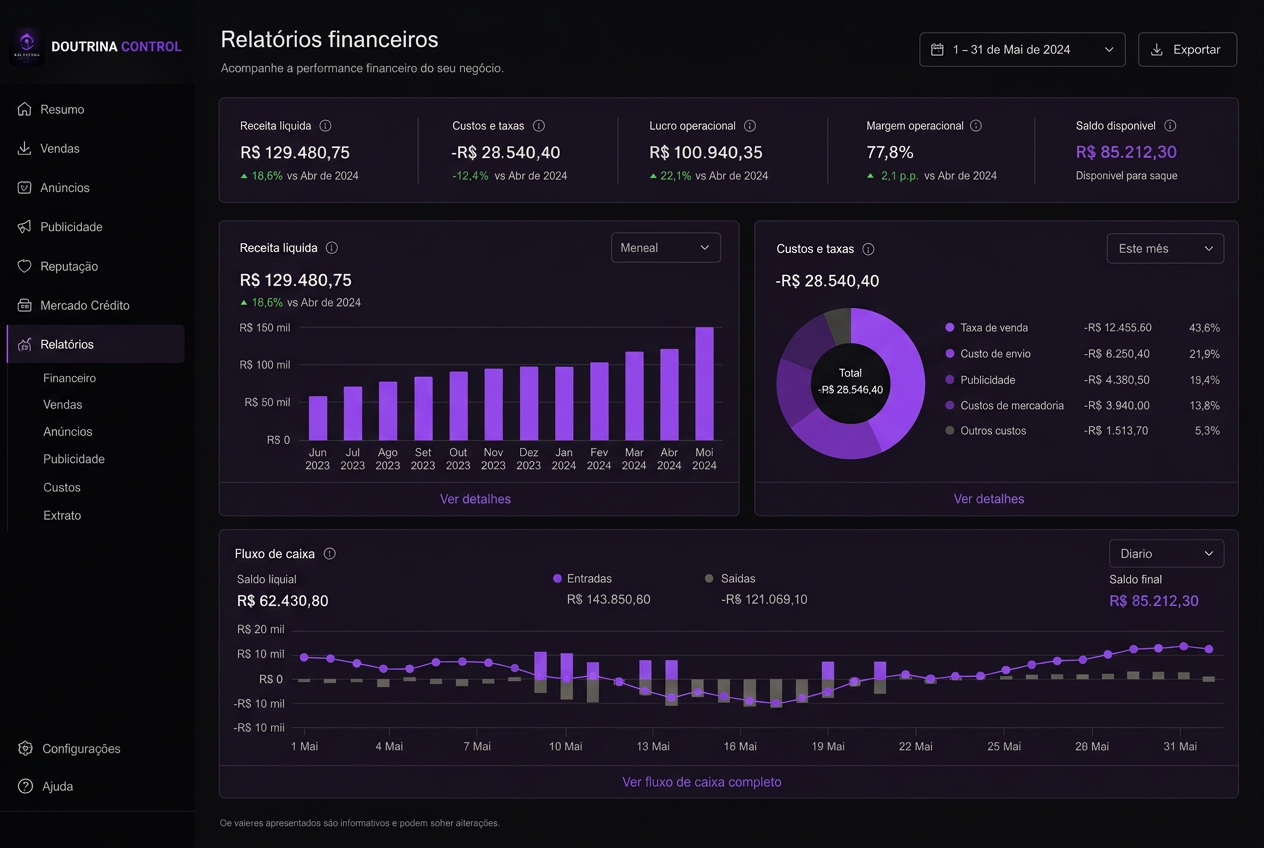Click the Lucro operacional value R$ 100.940,35

click(x=706, y=152)
